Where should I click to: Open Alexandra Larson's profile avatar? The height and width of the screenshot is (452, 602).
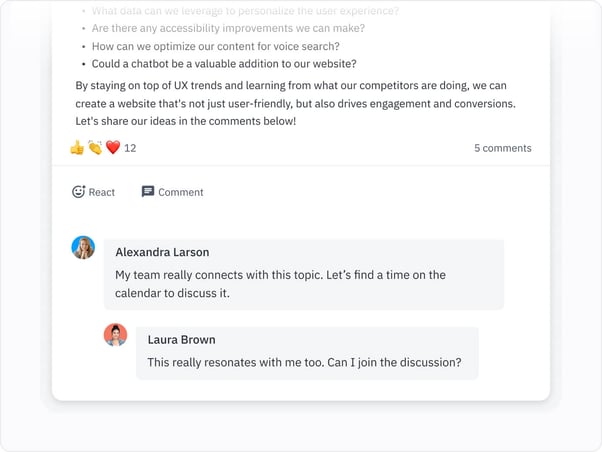coord(83,247)
